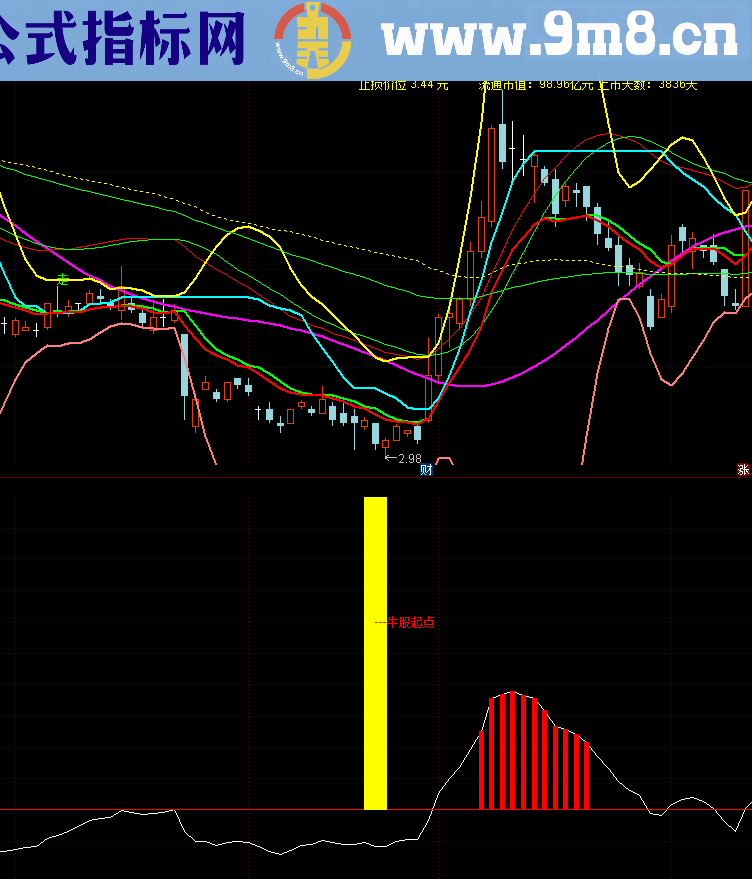Click the circular coin logo in banner

(x=313, y=39)
